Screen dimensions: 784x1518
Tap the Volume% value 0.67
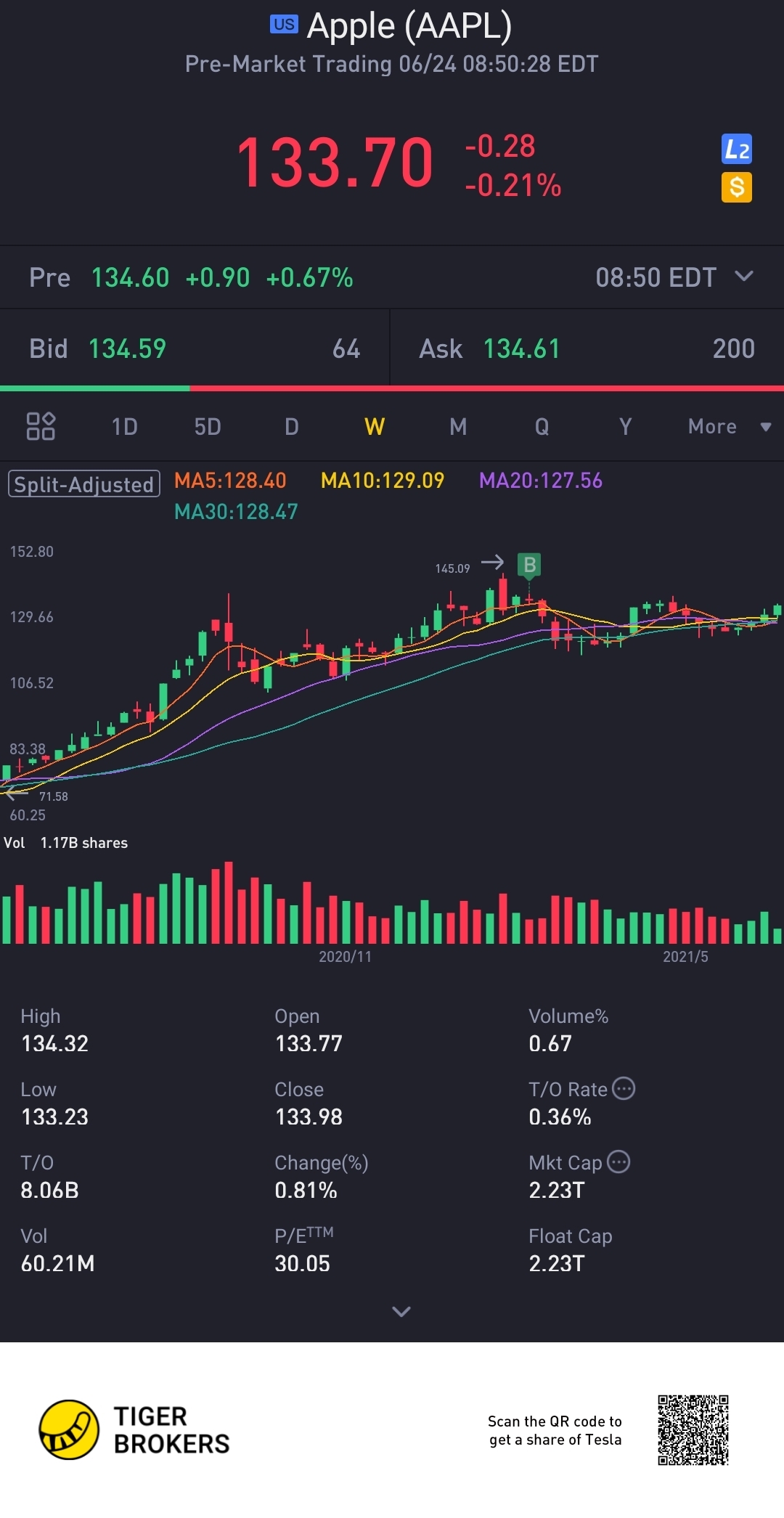(550, 1043)
